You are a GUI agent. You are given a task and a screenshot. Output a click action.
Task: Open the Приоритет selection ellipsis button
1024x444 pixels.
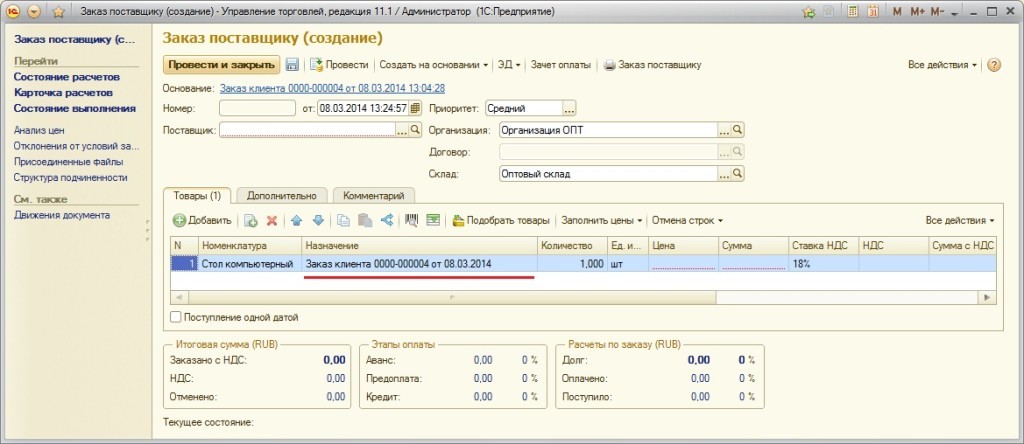(x=569, y=108)
